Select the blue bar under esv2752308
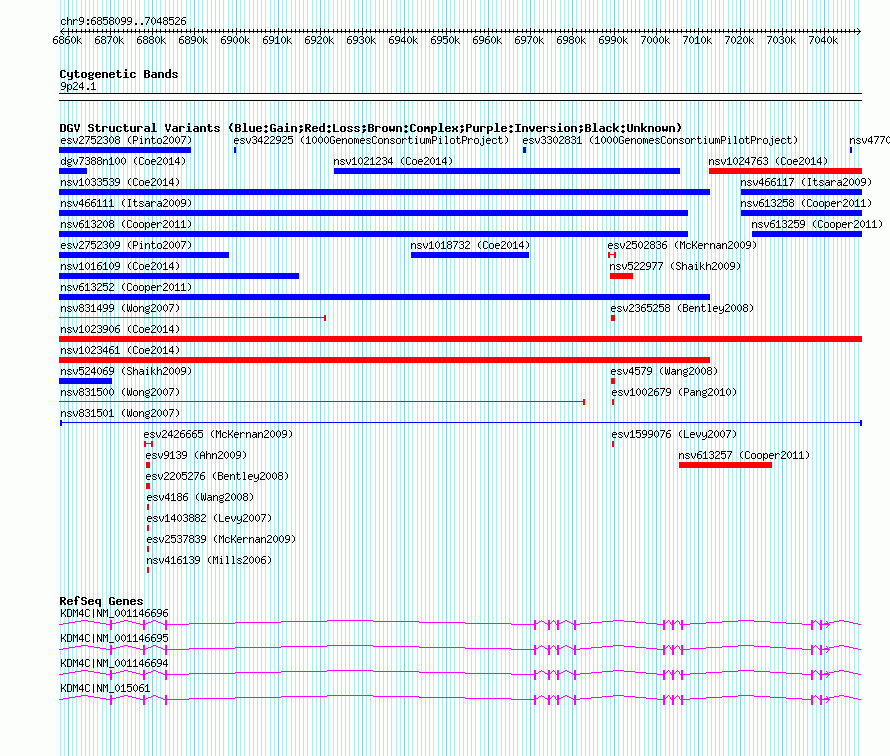890x756 pixels. [125, 150]
